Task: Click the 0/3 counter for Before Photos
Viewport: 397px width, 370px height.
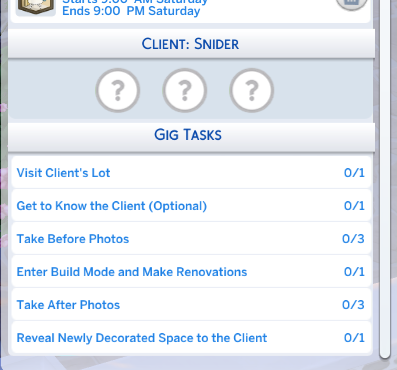Action: pos(353,239)
